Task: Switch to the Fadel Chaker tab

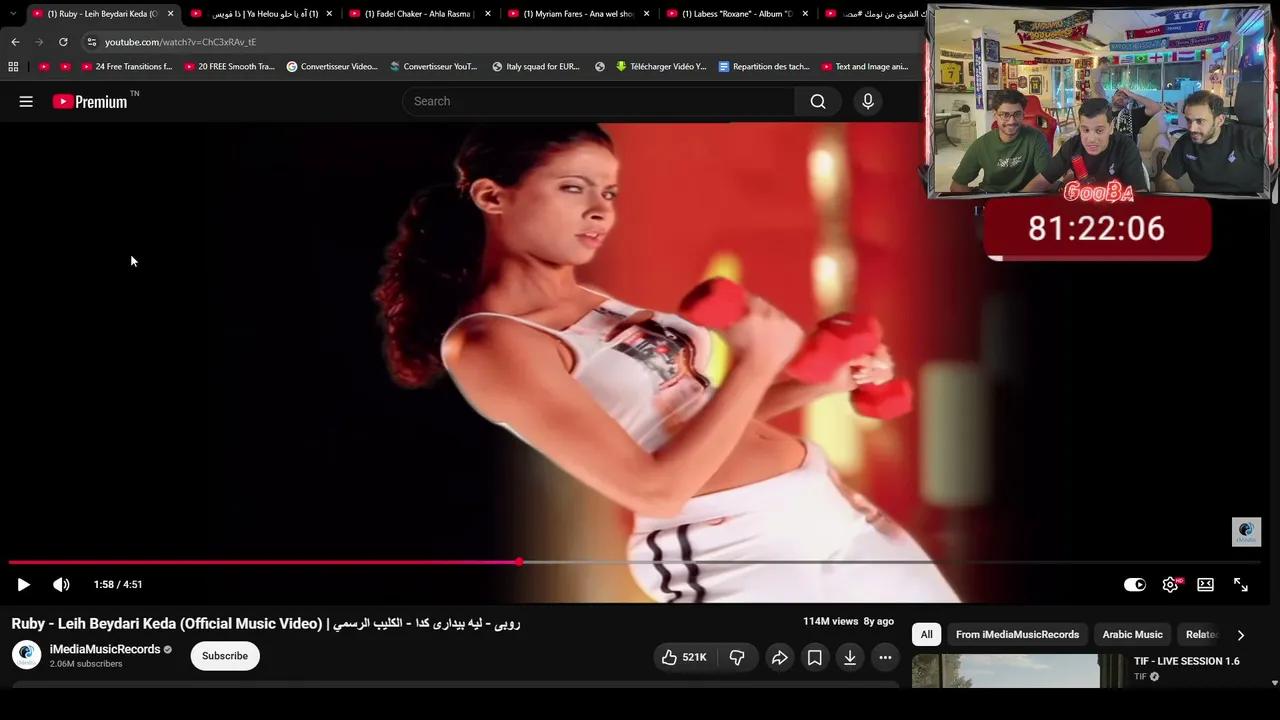Action: coord(420,14)
